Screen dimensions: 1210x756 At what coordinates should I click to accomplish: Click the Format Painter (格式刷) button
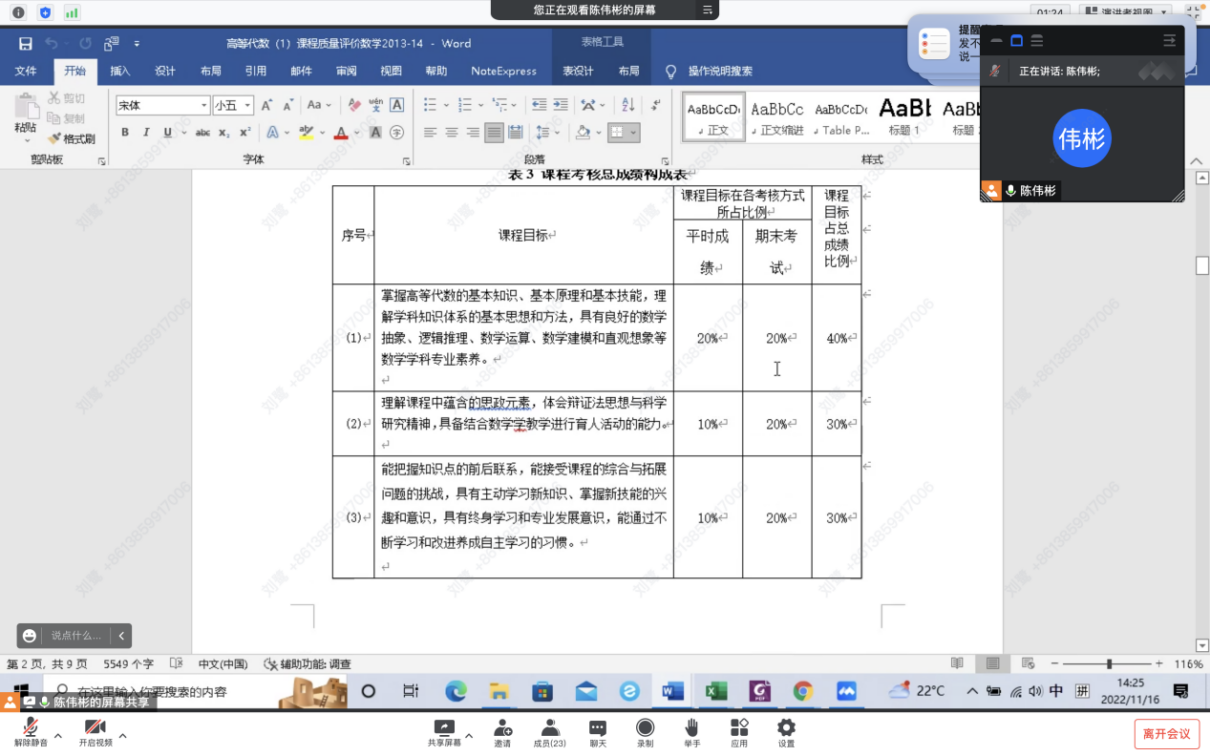coord(73,139)
